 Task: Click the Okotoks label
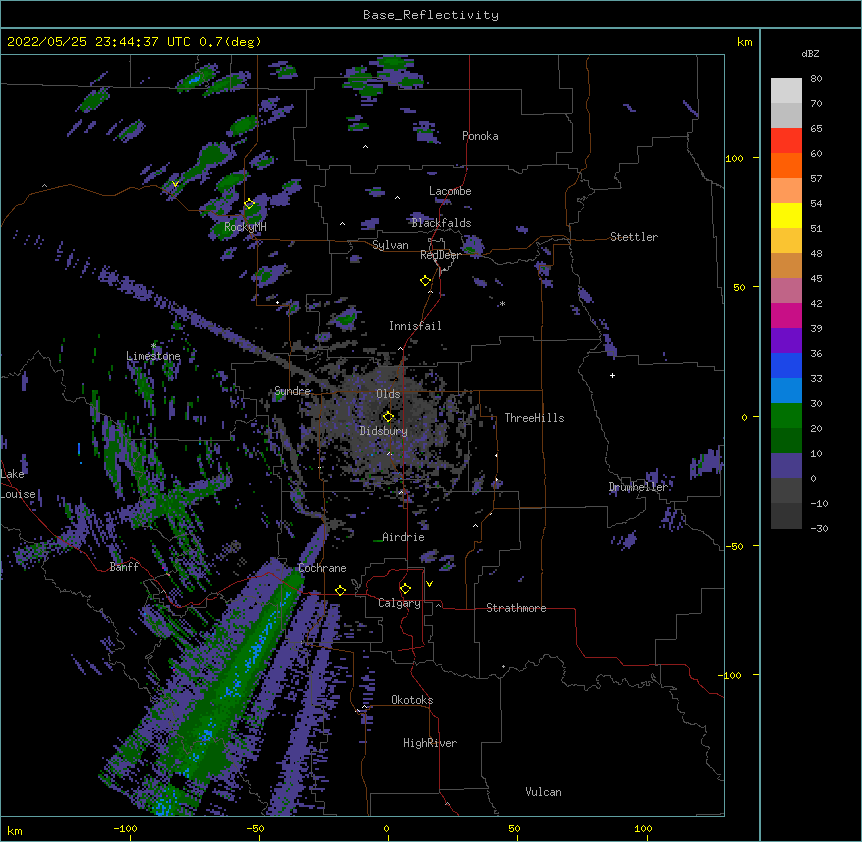pos(412,700)
